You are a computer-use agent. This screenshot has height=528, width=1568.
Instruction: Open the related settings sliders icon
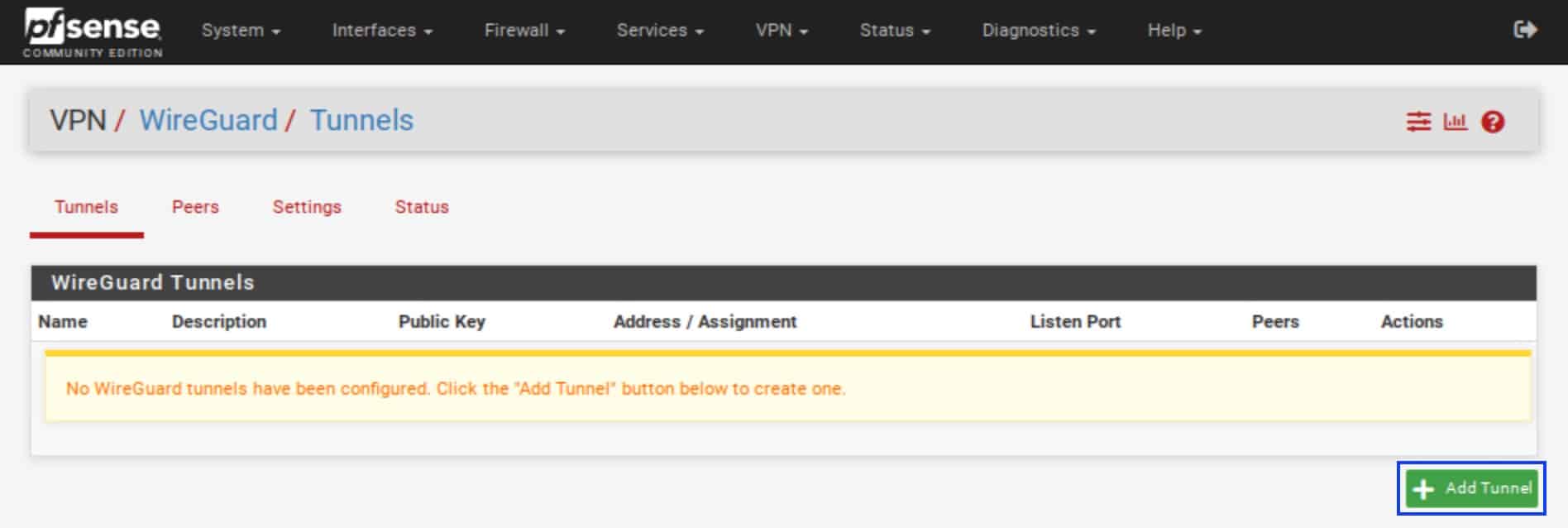pyautogui.click(x=1418, y=122)
